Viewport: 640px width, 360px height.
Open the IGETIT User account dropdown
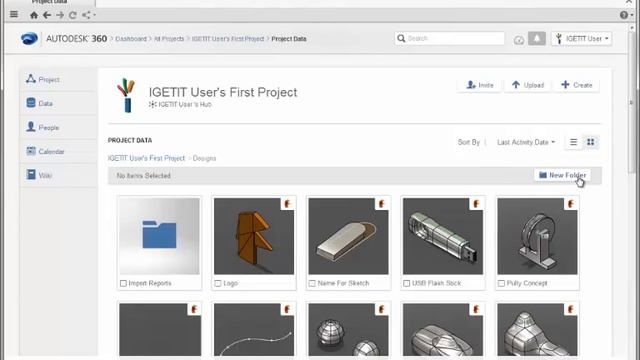coord(582,39)
